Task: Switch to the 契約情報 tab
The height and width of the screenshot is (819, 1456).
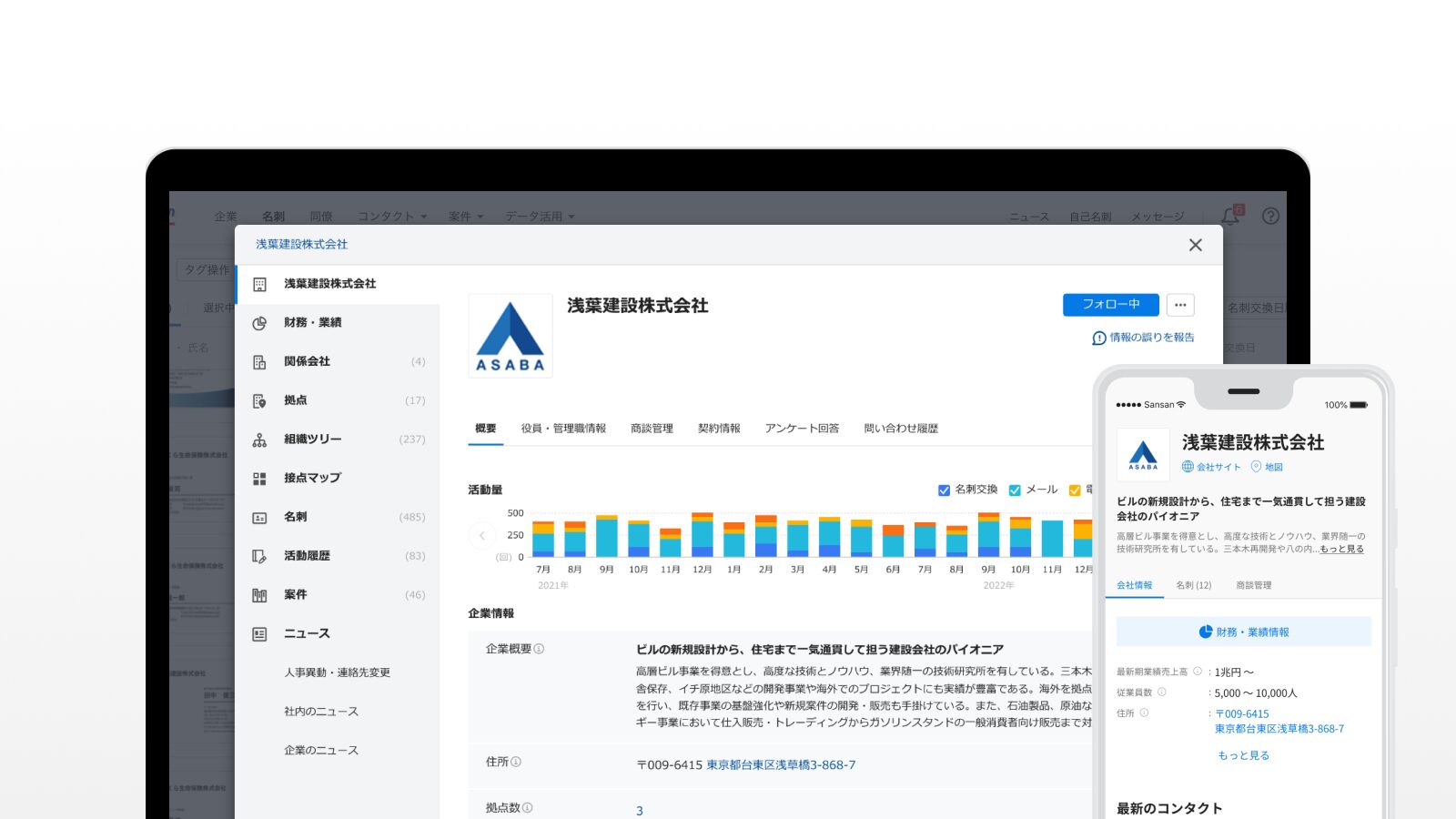Action: coord(719,429)
